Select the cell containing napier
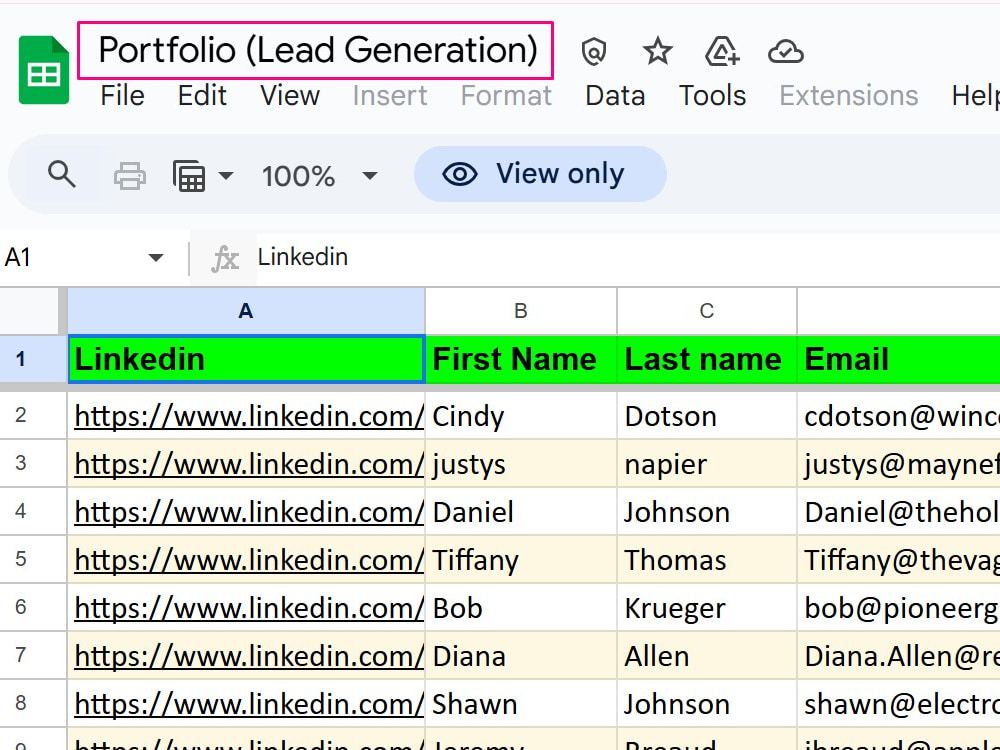The image size is (1000, 750). 707,464
